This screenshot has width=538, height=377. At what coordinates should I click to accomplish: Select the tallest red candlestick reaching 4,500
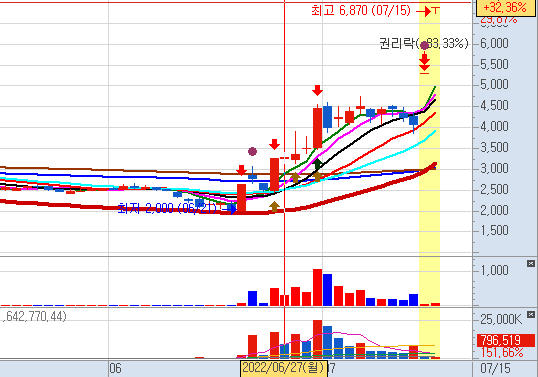[317, 127]
